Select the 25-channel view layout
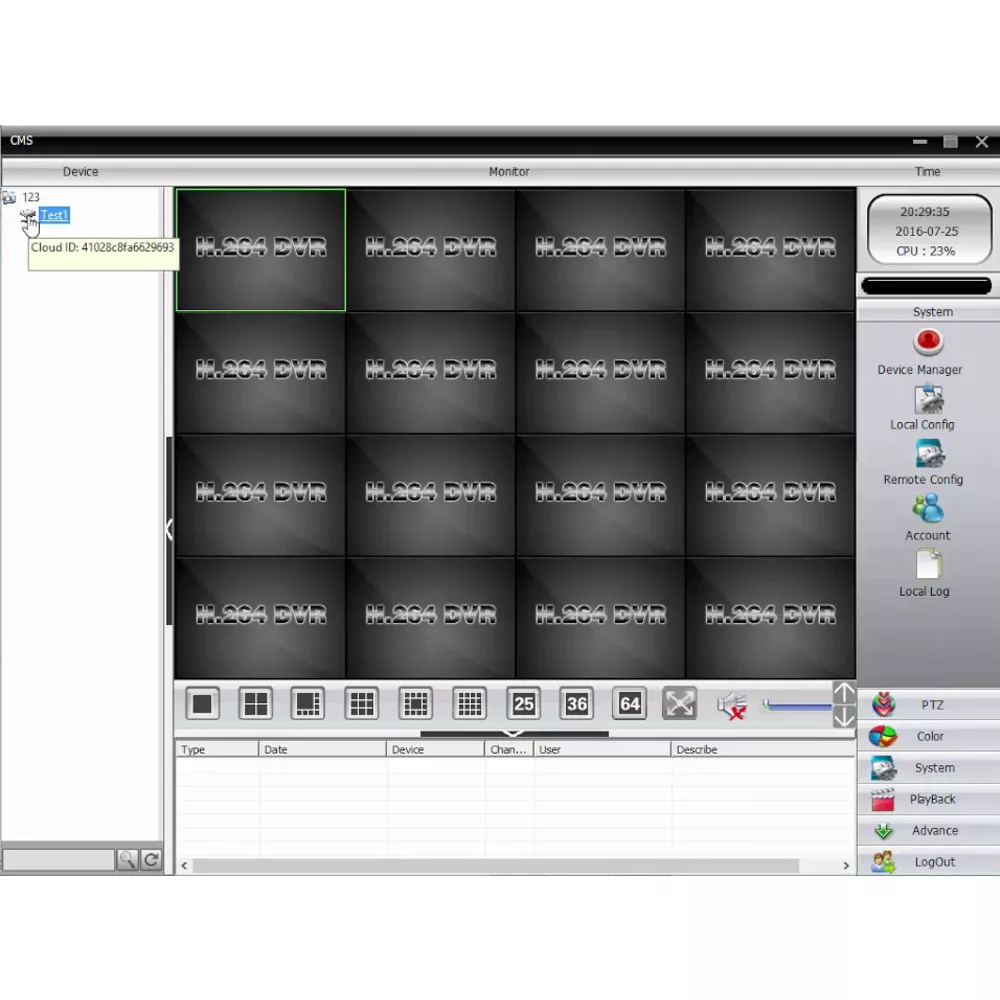The image size is (1000, 1000). [523, 704]
